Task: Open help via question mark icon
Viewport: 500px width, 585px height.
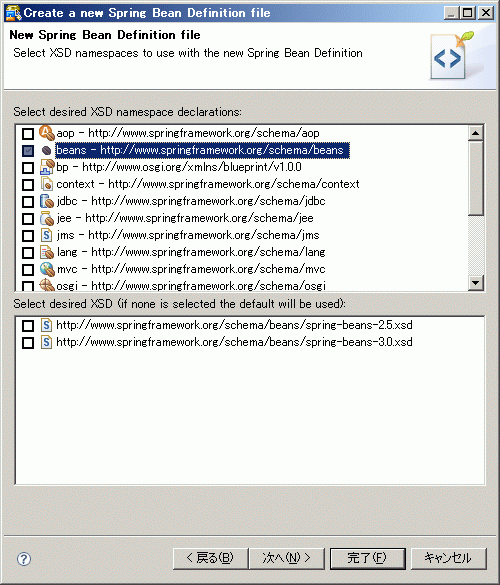Action: click(24, 559)
